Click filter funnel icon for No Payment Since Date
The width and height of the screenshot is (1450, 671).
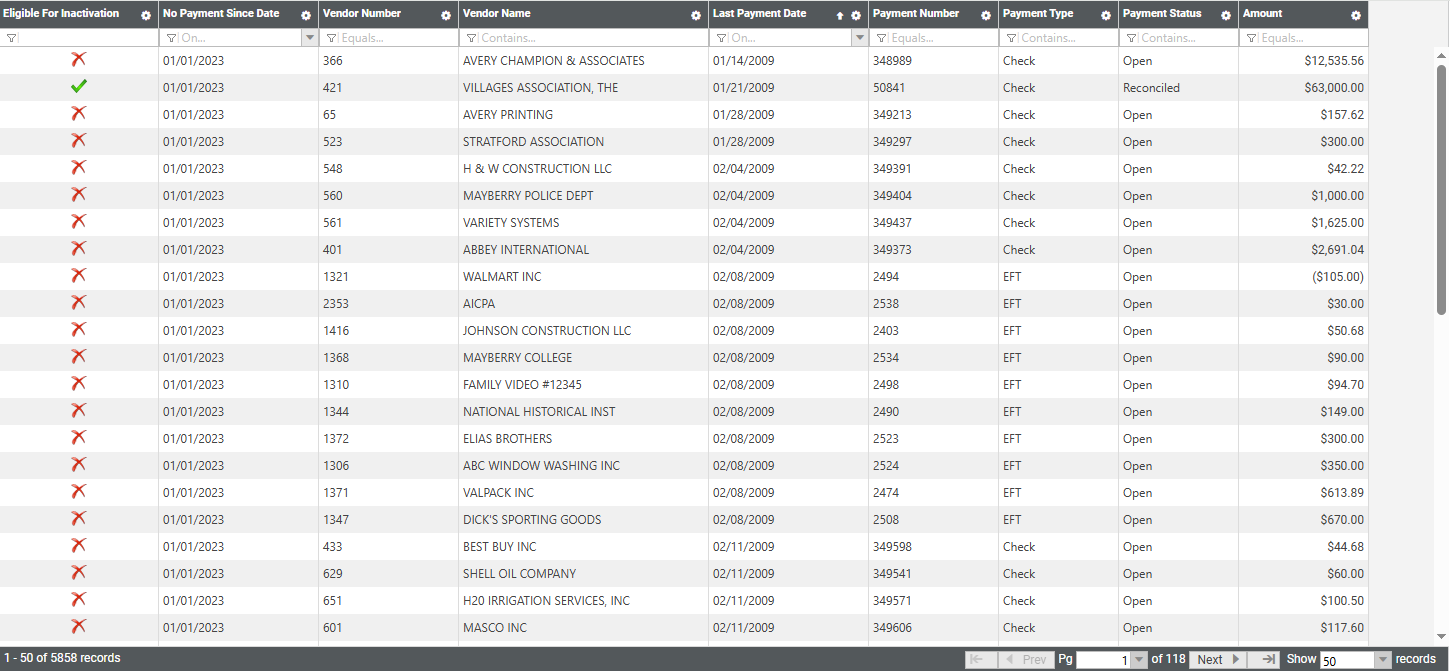tap(172, 38)
